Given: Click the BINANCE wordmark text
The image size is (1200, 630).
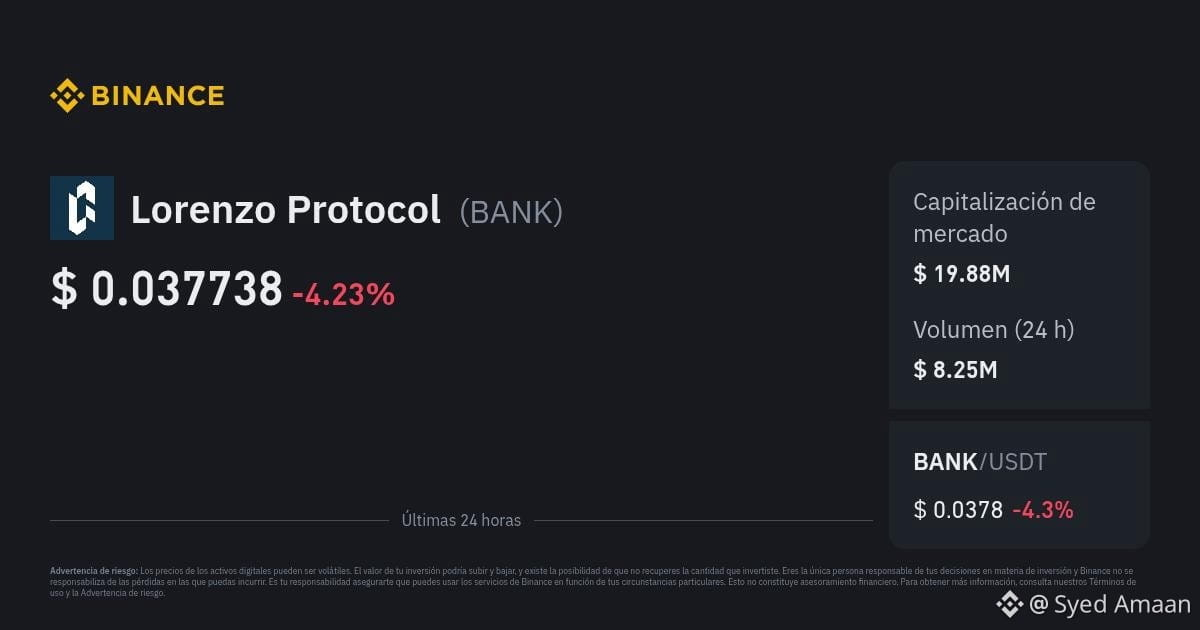Looking at the screenshot, I should click(x=158, y=96).
